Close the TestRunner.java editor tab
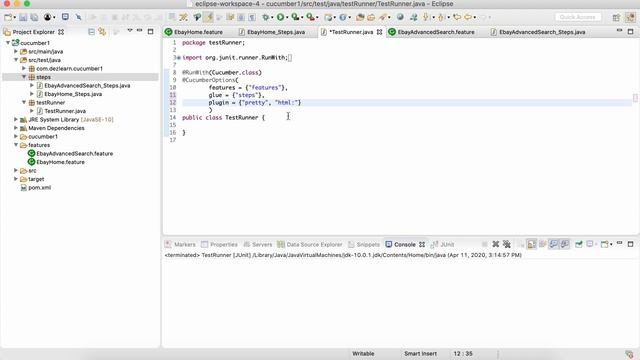Image resolution: width=640 pixels, height=360 pixels. (380, 32)
